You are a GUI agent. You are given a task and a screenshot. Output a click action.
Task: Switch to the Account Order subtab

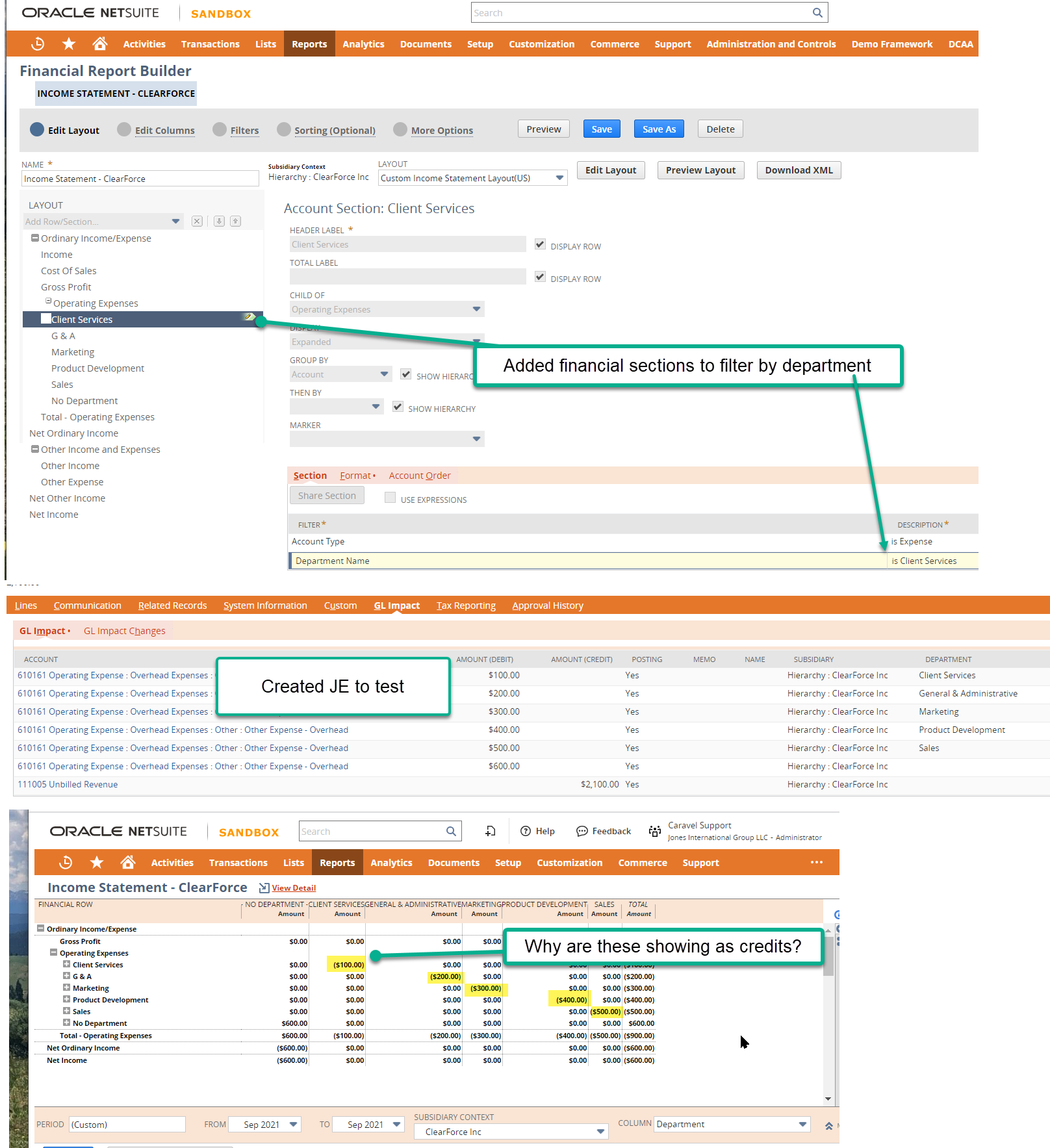420,476
